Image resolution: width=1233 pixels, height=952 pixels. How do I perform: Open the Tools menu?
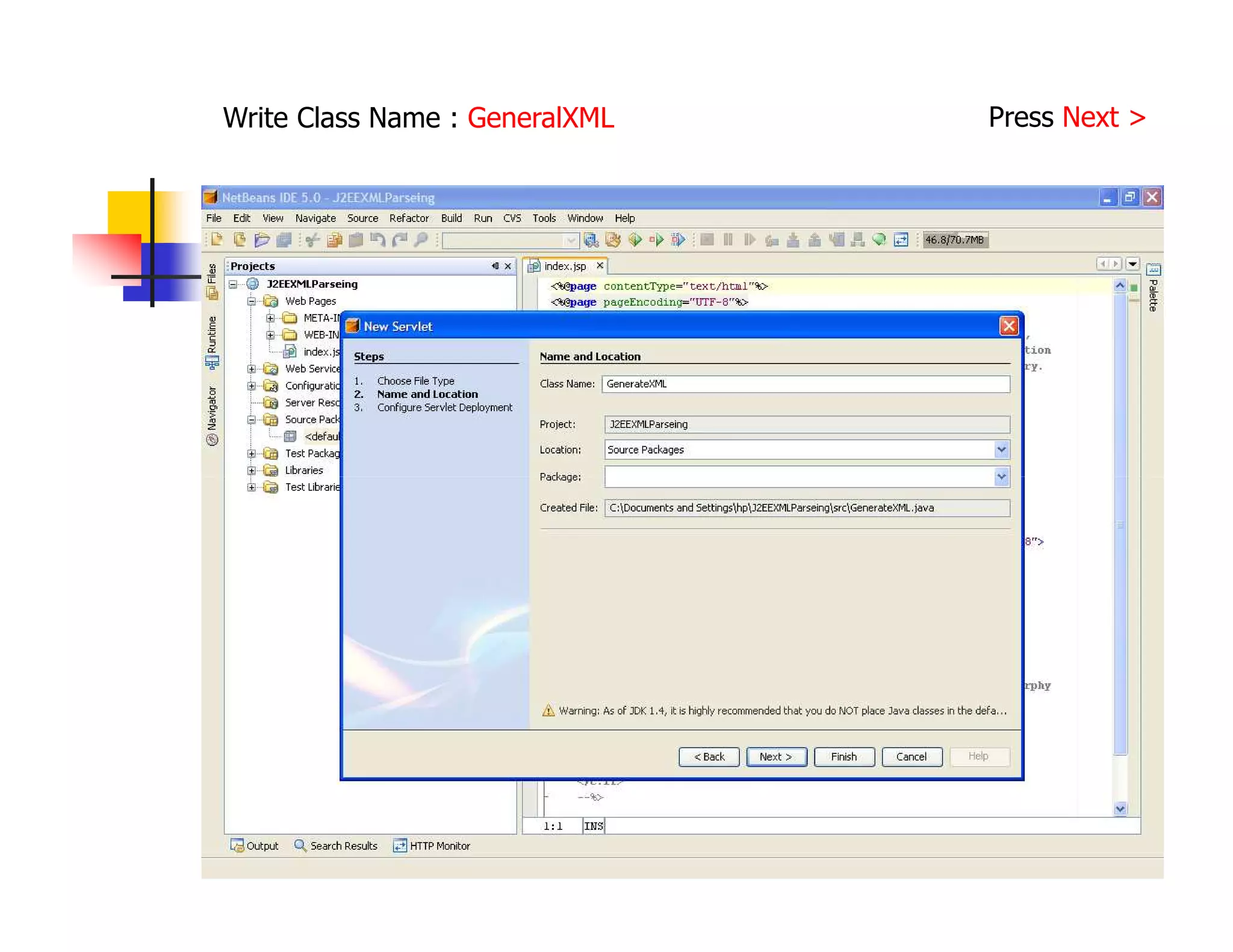[544, 218]
